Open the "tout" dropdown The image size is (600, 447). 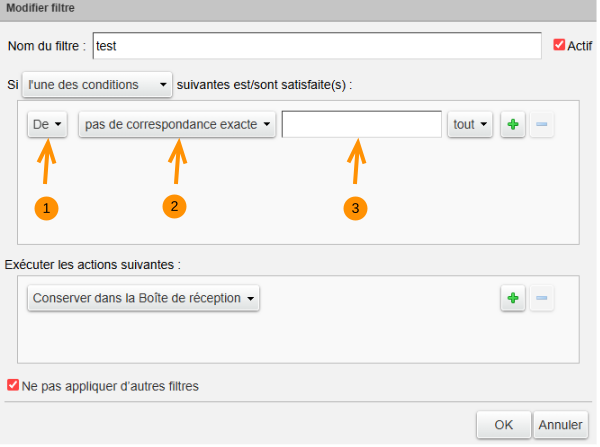pos(470,125)
